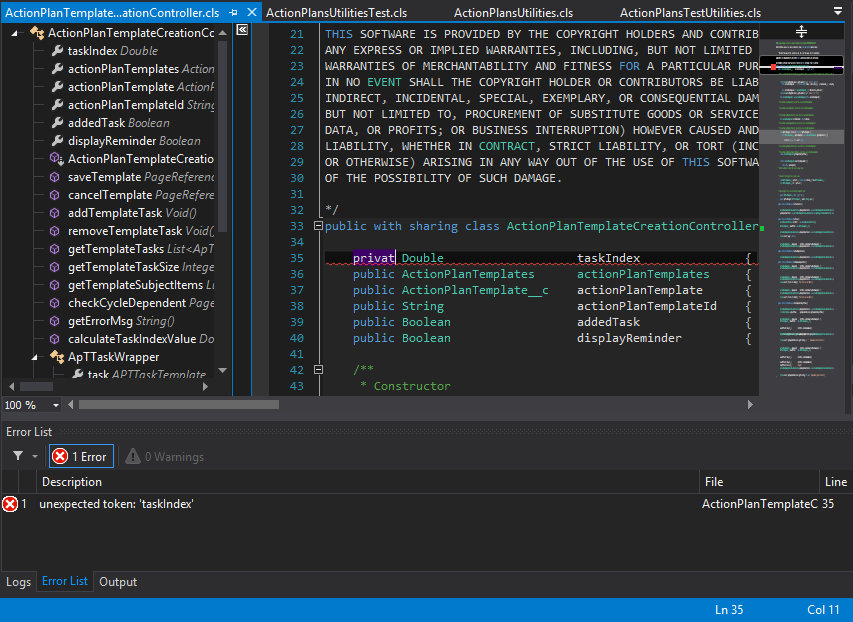Switch to ActionPlansUtilitiesTest.cls tab
853x622 pixels.
(336, 12)
